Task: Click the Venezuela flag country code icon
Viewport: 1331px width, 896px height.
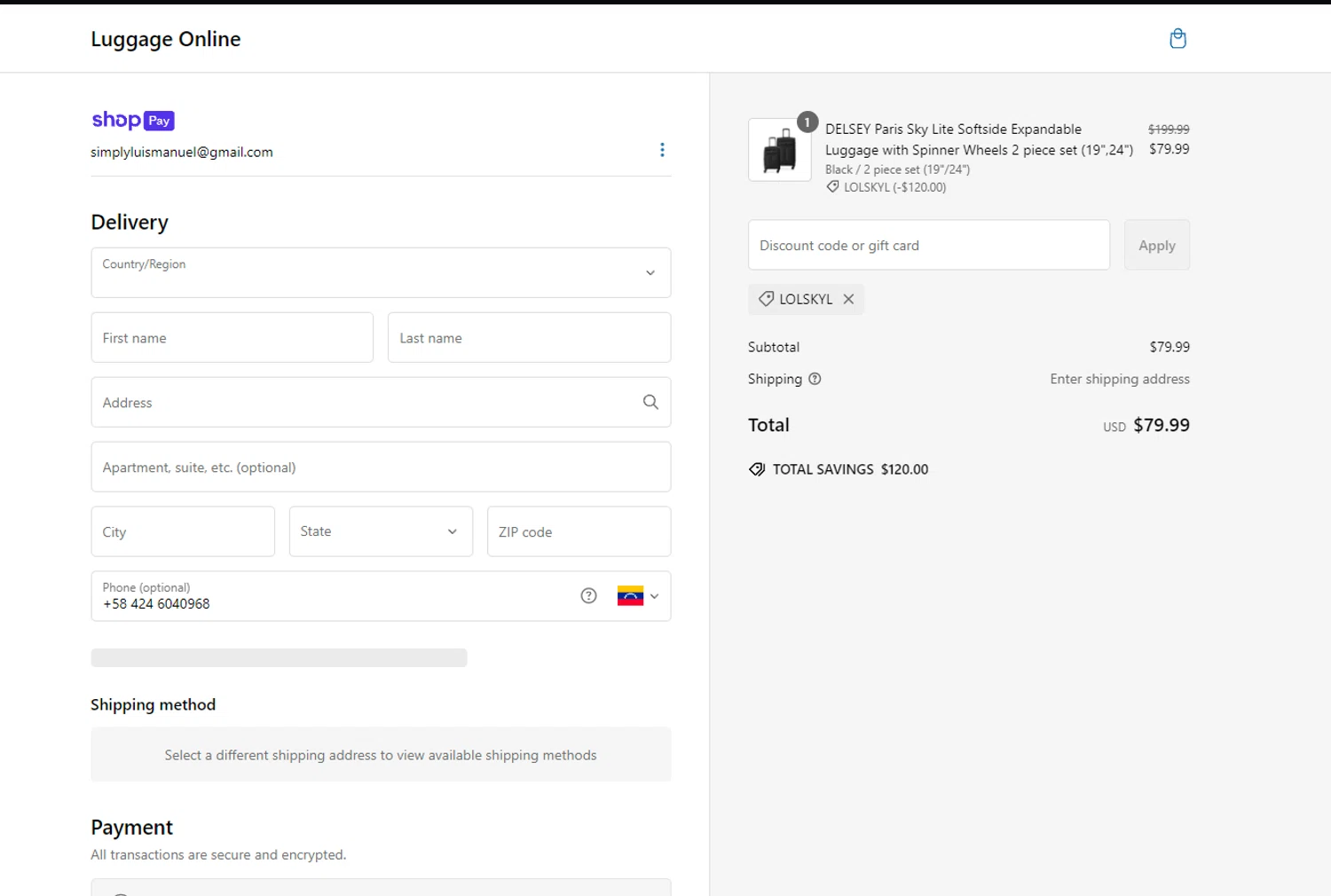Action: click(x=630, y=596)
